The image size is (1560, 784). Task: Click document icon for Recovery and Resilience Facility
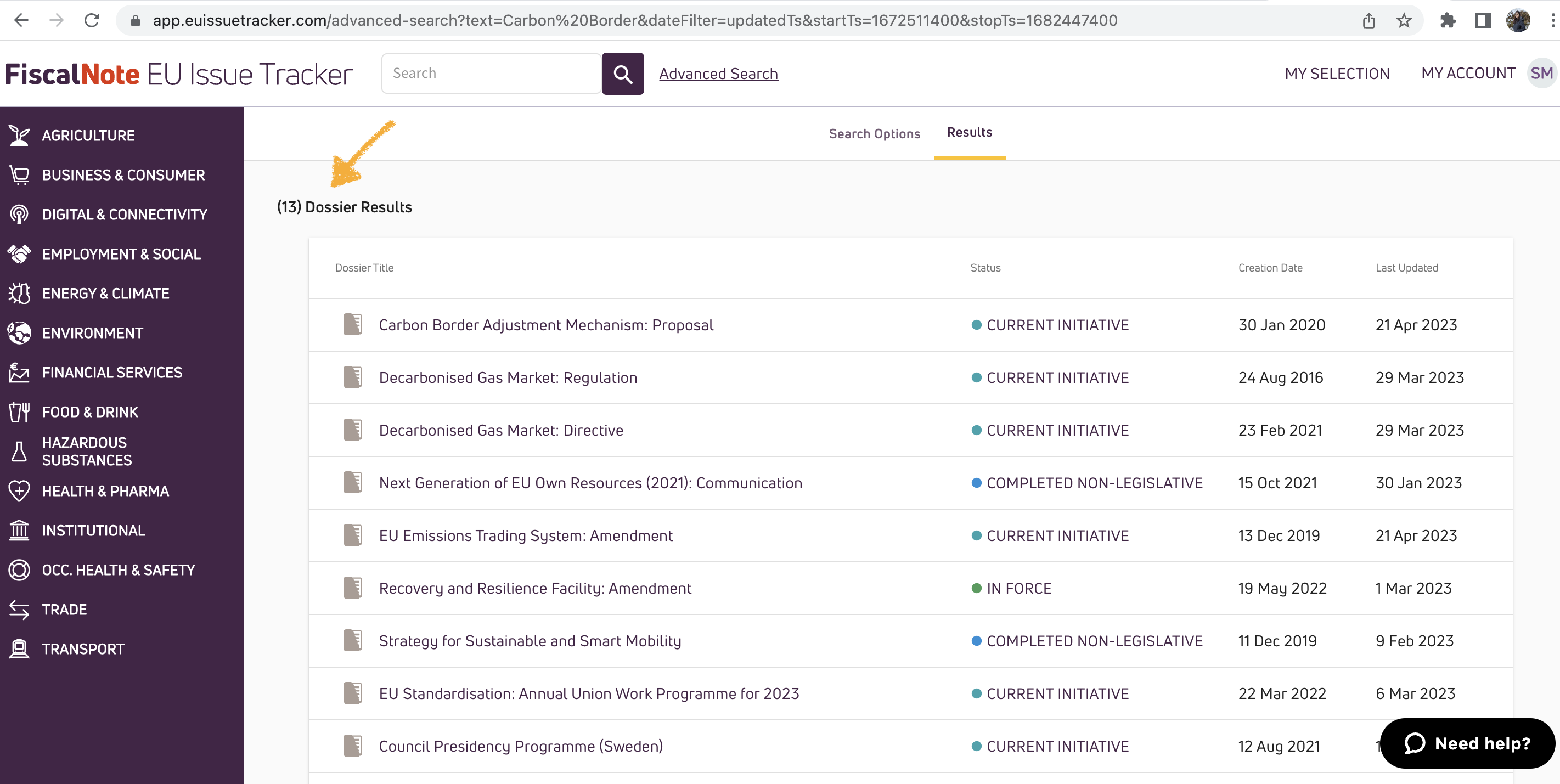tap(353, 588)
